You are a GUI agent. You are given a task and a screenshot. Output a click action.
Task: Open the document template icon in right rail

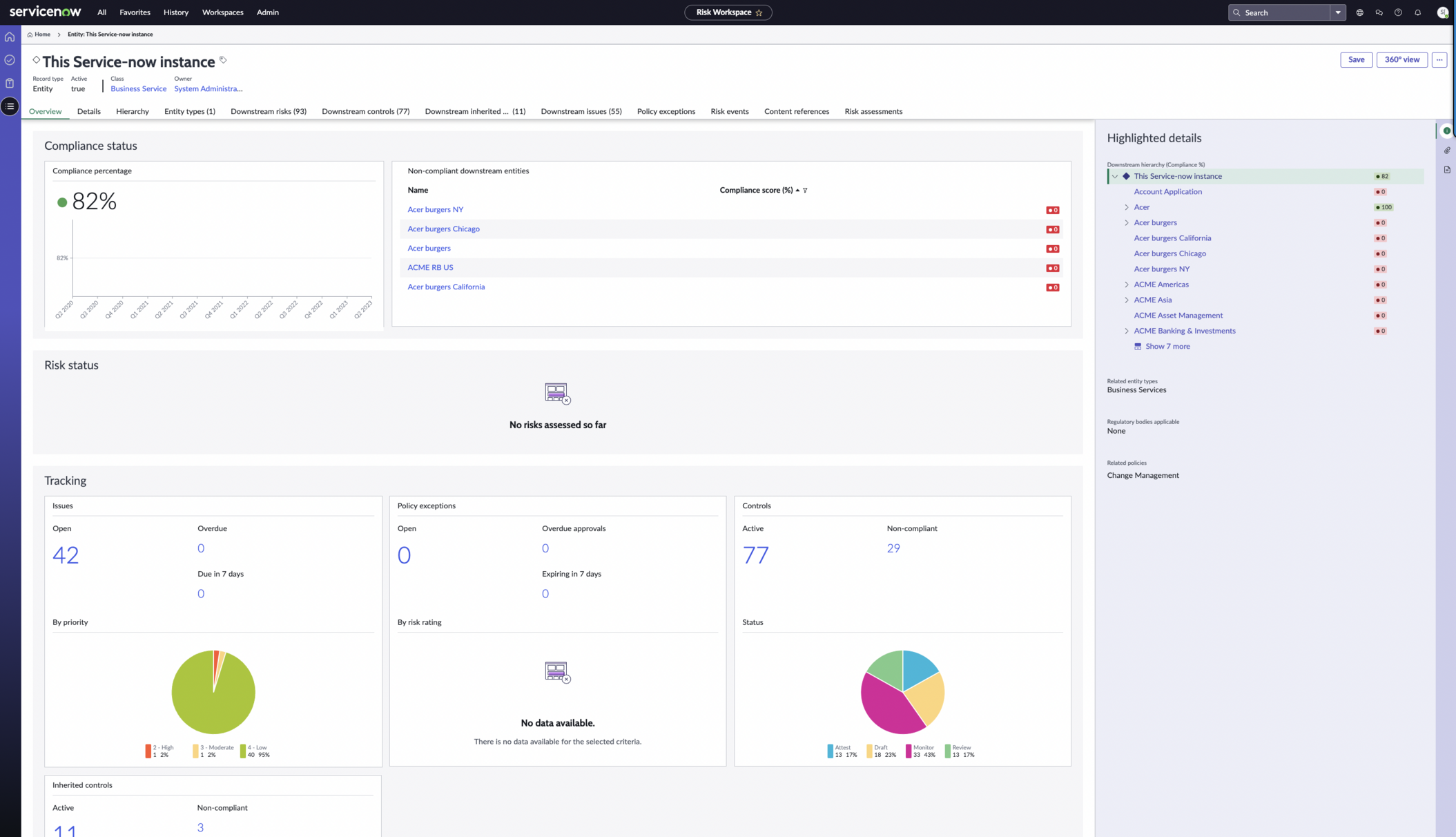(x=1447, y=169)
